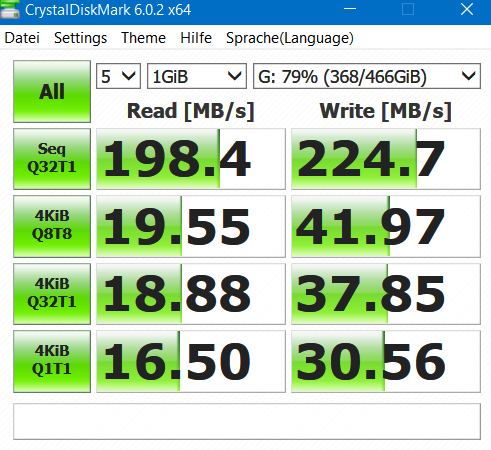The height and width of the screenshot is (450, 491).
Task: Open the Theme menu
Action: [x=143, y=38]
